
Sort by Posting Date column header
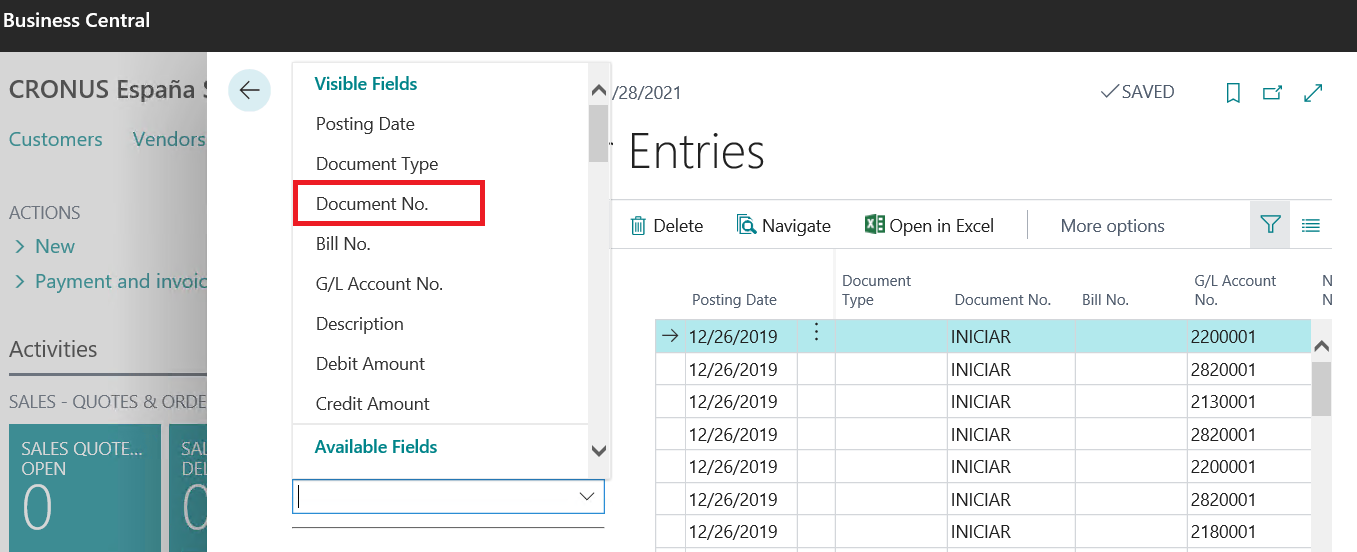734,300
